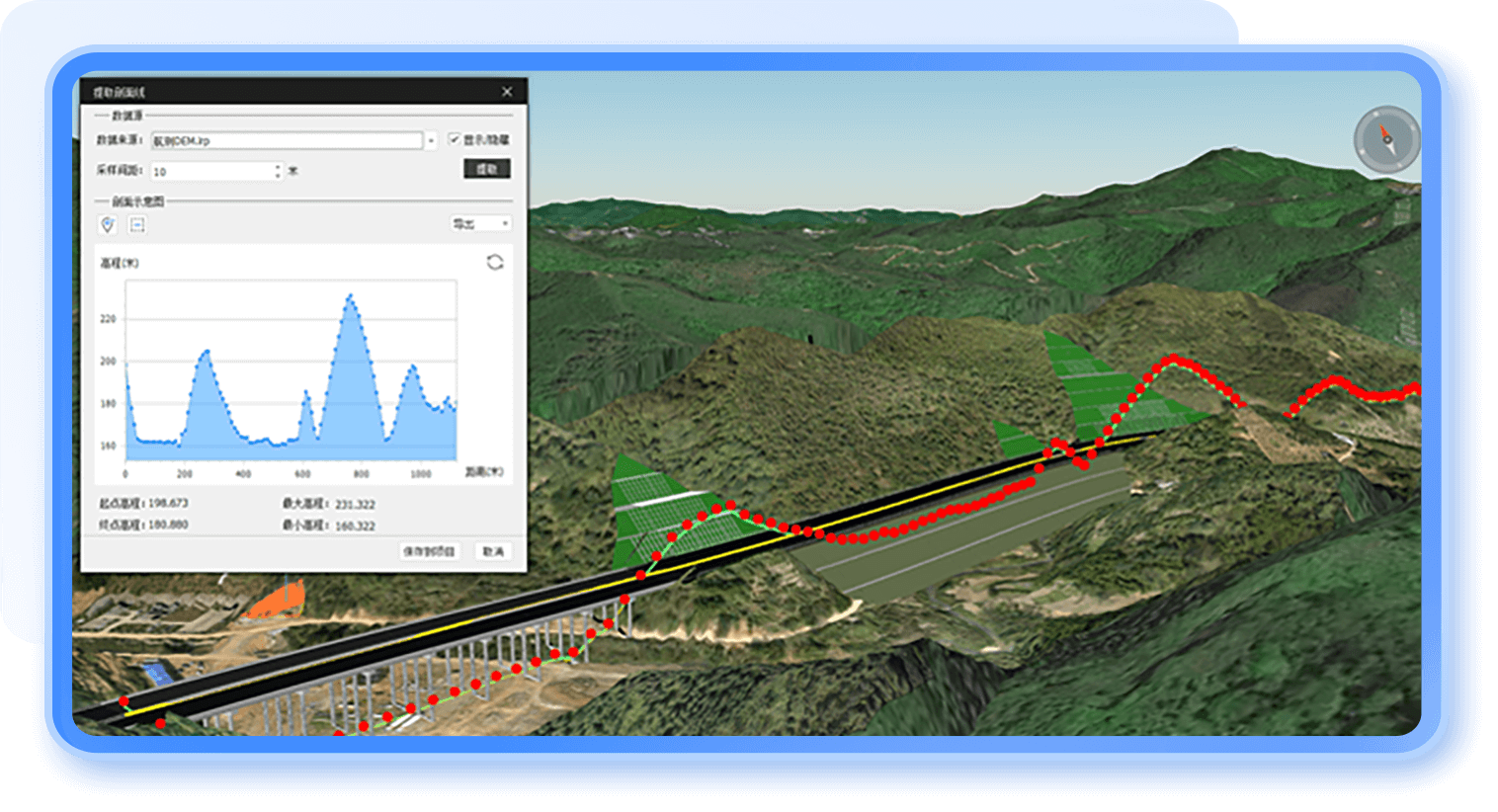Increase sampling interval with the up arrow
The width and height of the screenshot is (1498, 812).
(278, 166)
